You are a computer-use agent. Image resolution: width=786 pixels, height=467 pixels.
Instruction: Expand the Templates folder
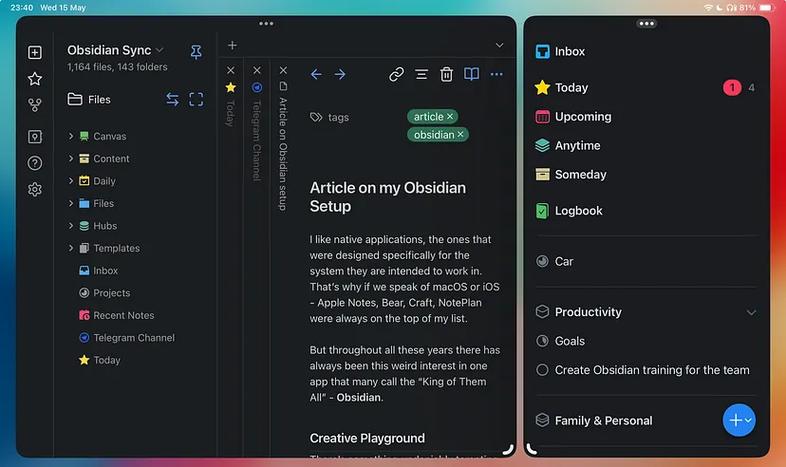coord(71,248)
